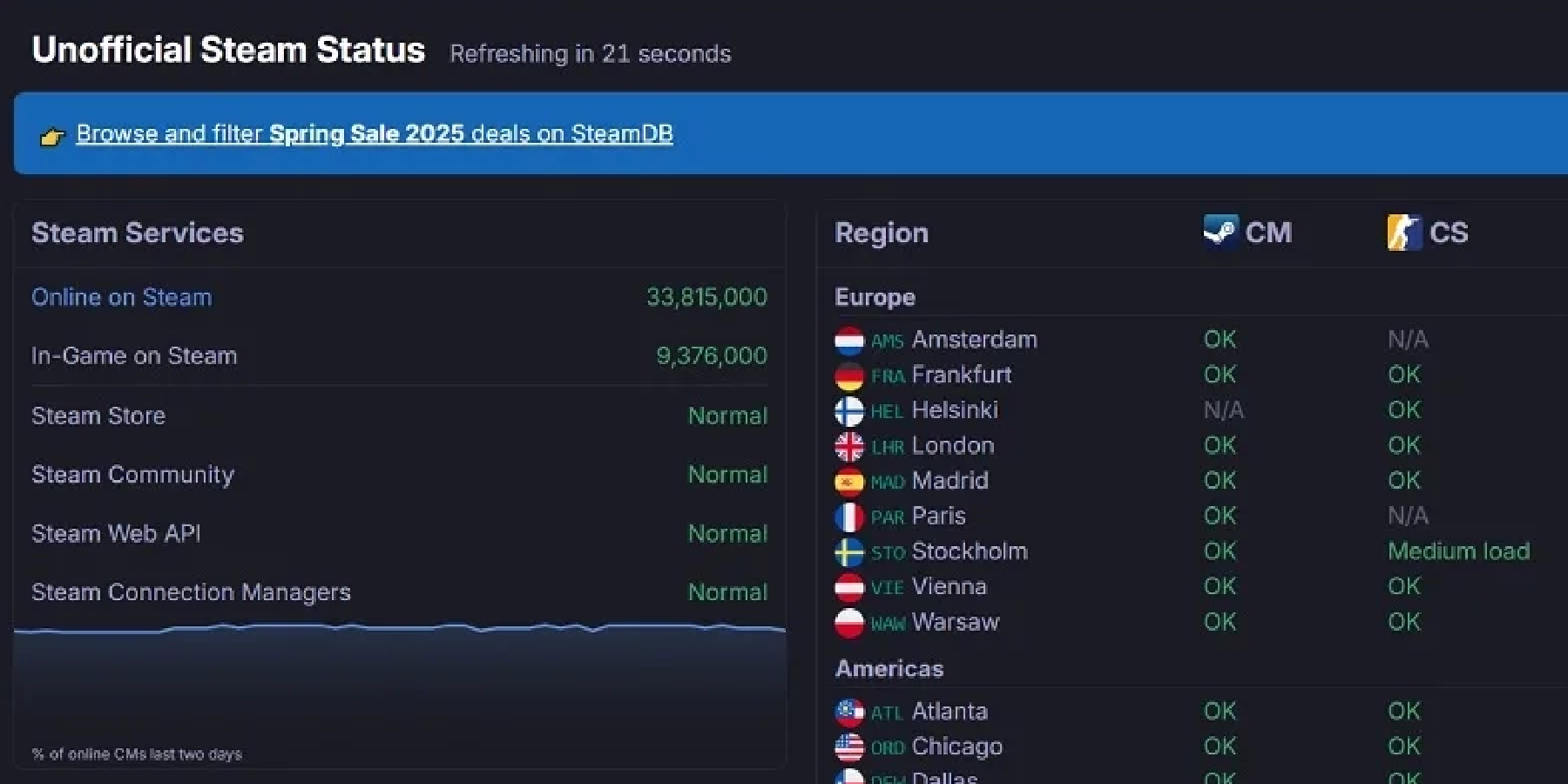Open the Online on Steam link
This screenshot has height=784, width=1568.
coord(121,297)
